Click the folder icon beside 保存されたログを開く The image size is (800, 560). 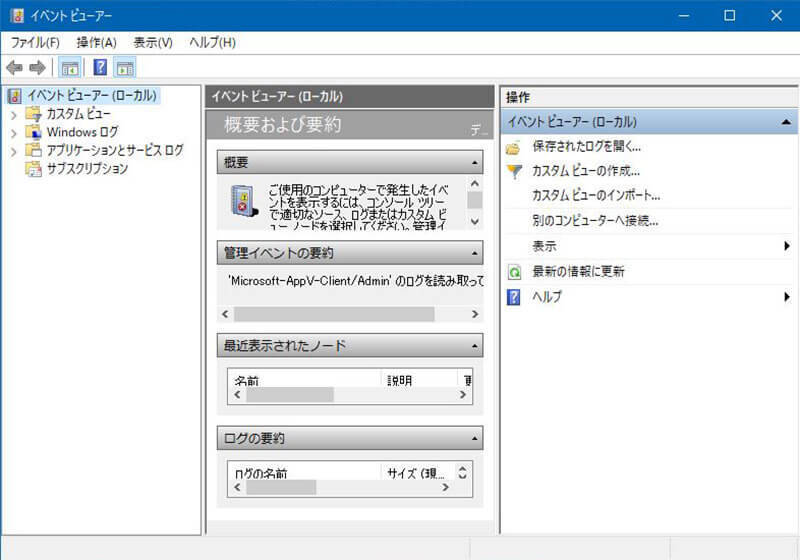click(x=514, y=147)
